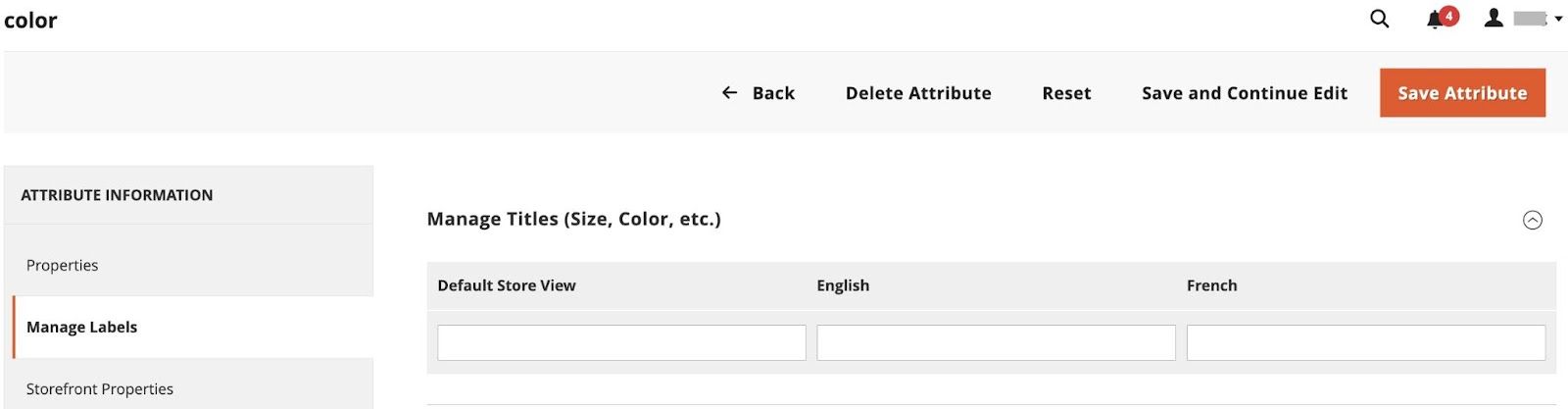
Task: Collapse Manage Titles with the circle chevron
Action: [1533, 220]
